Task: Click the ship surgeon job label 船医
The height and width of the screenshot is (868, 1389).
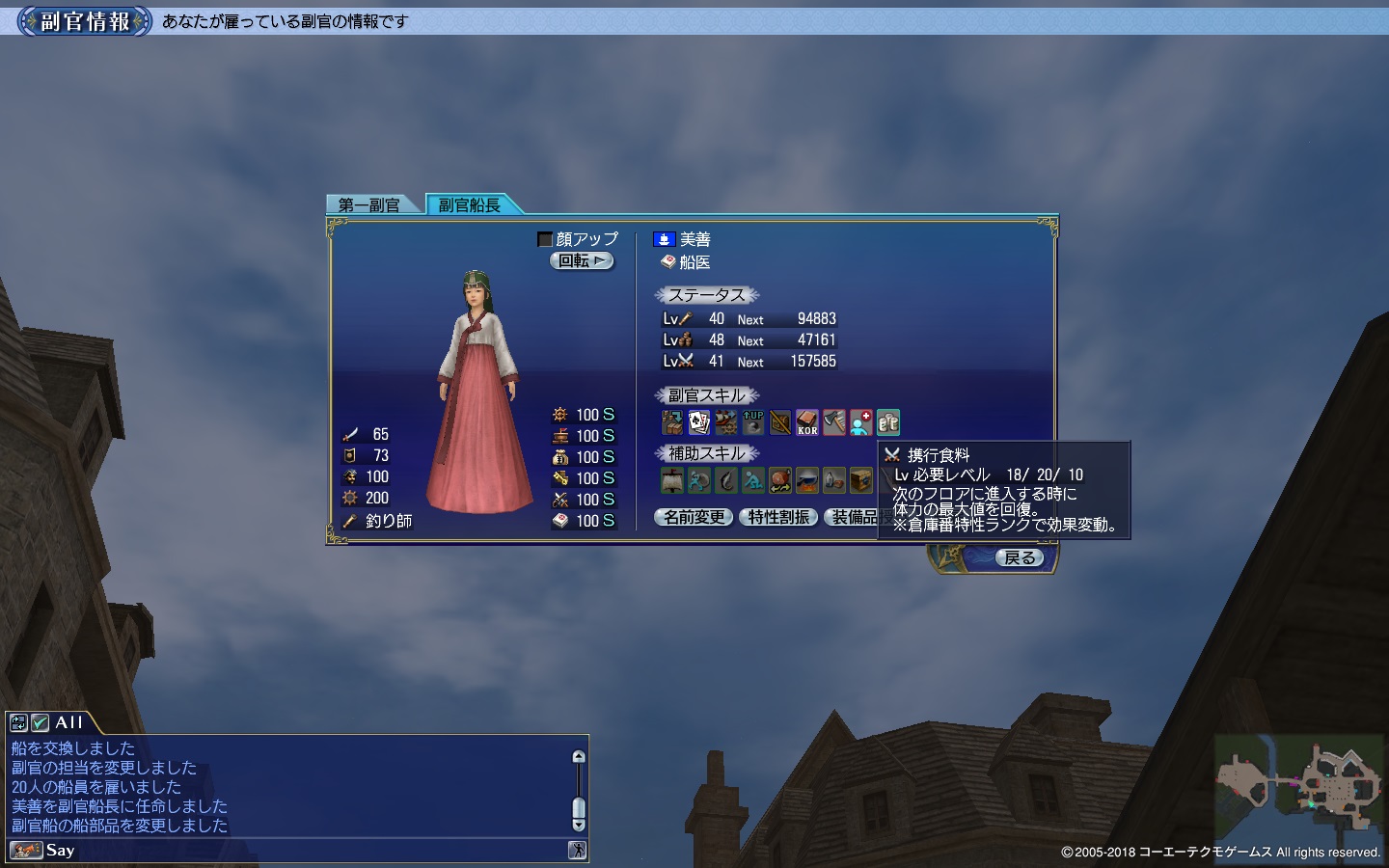Action: [x=694, y=262]
